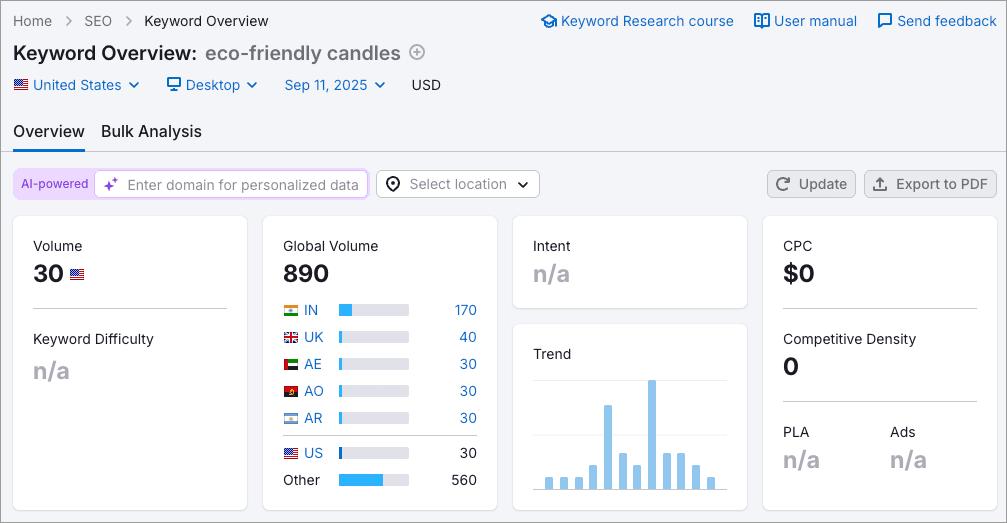Click the India flag in Global Volume
1007x523 pixels.
(x=291, y=310)
